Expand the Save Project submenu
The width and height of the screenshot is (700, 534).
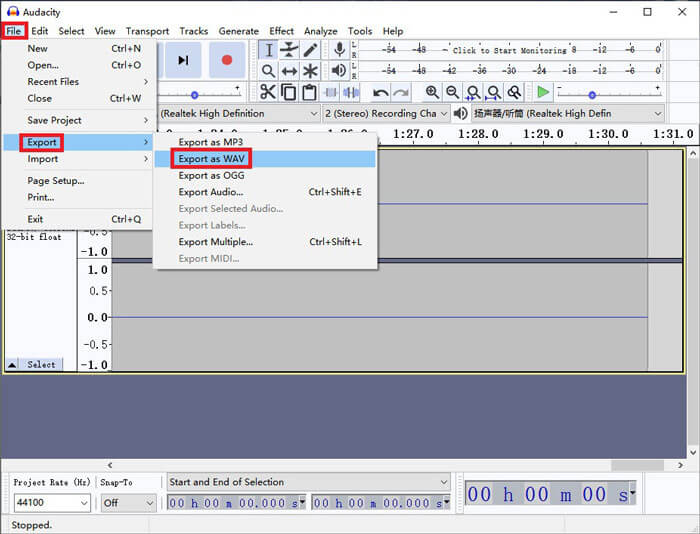(x=79, y=120)
